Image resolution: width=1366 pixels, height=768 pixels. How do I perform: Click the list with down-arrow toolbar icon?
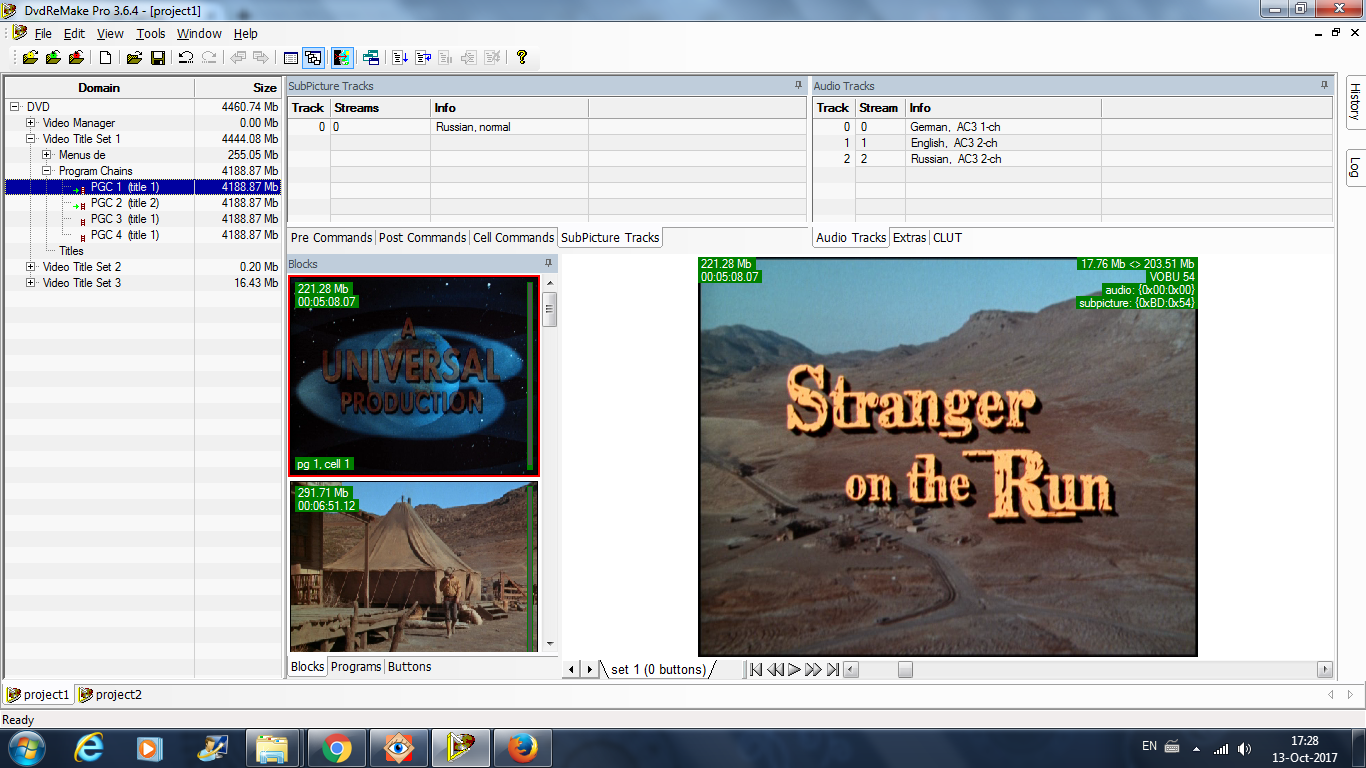(x=400, y=58)
